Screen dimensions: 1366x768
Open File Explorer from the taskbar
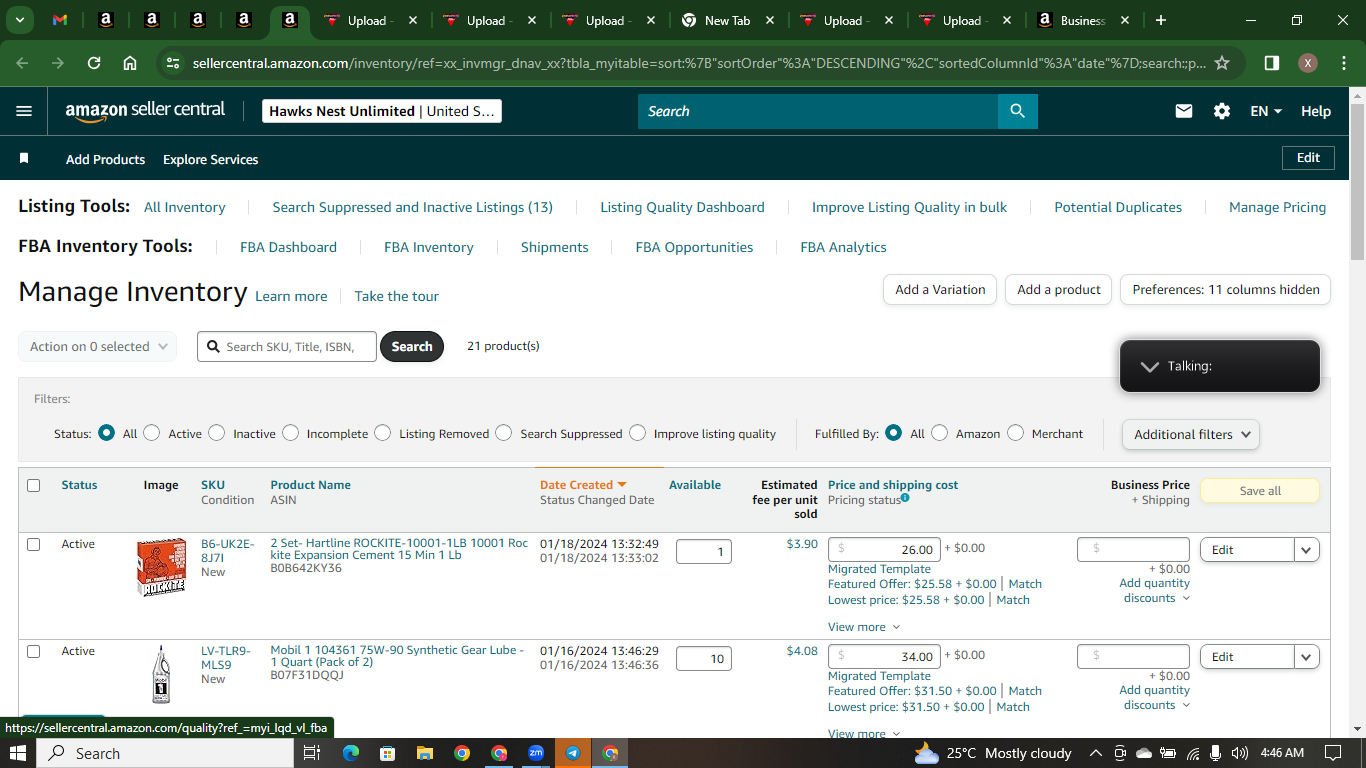click(424, 753)
